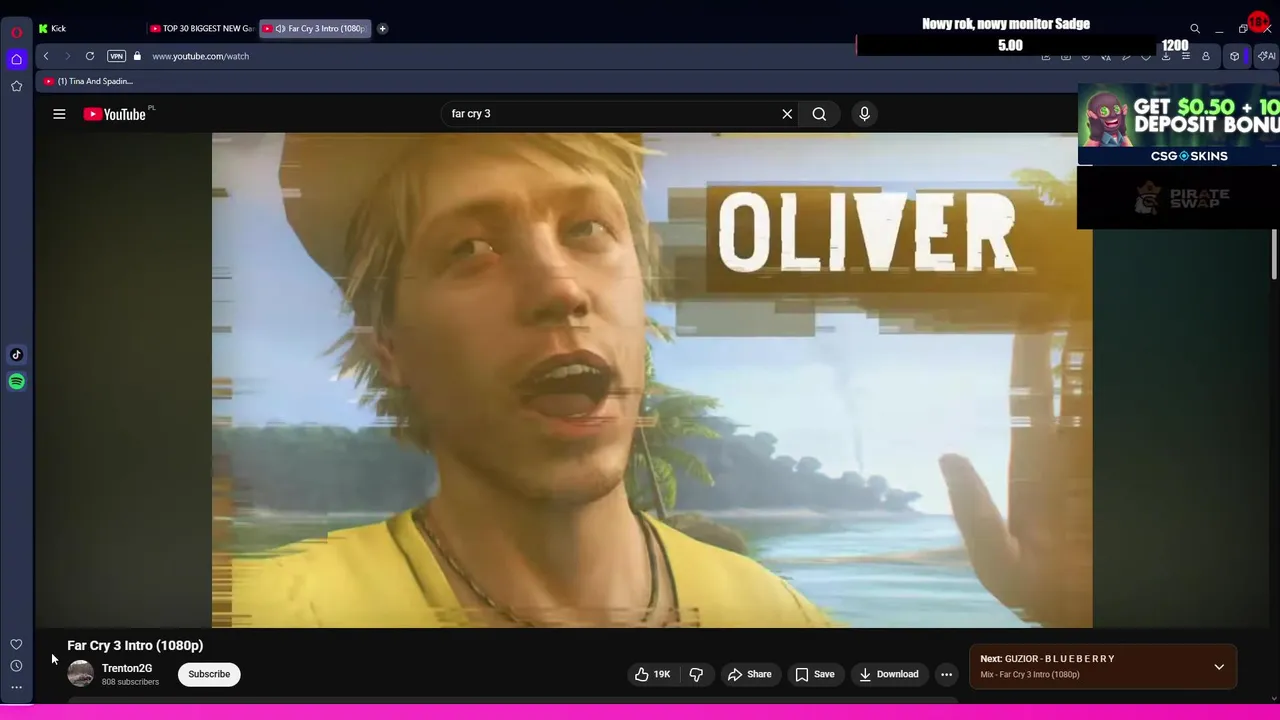Run the YouTube search magnifier button

coord(819,114)
